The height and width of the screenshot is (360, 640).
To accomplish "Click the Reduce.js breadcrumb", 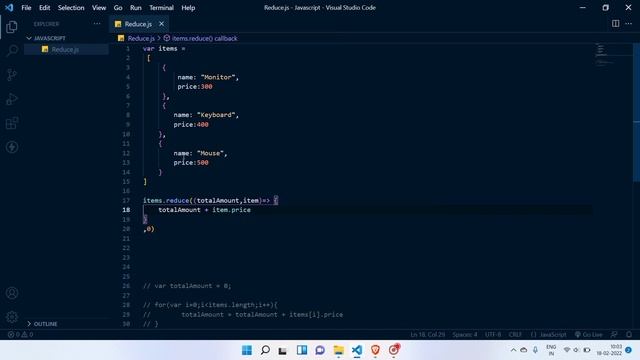I will tap(141, 38).
